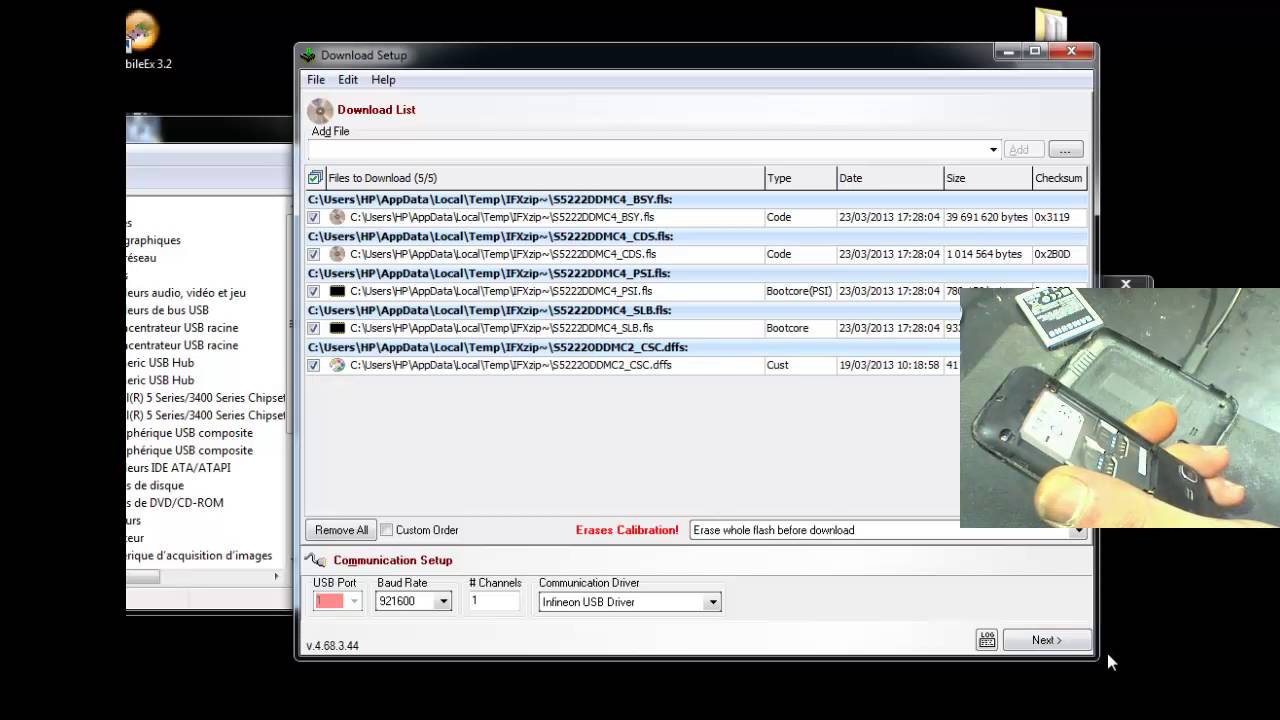Click the 1 014 564 bytes size cell
Viewport: 1280px width, 720px height.
(987, 254)
